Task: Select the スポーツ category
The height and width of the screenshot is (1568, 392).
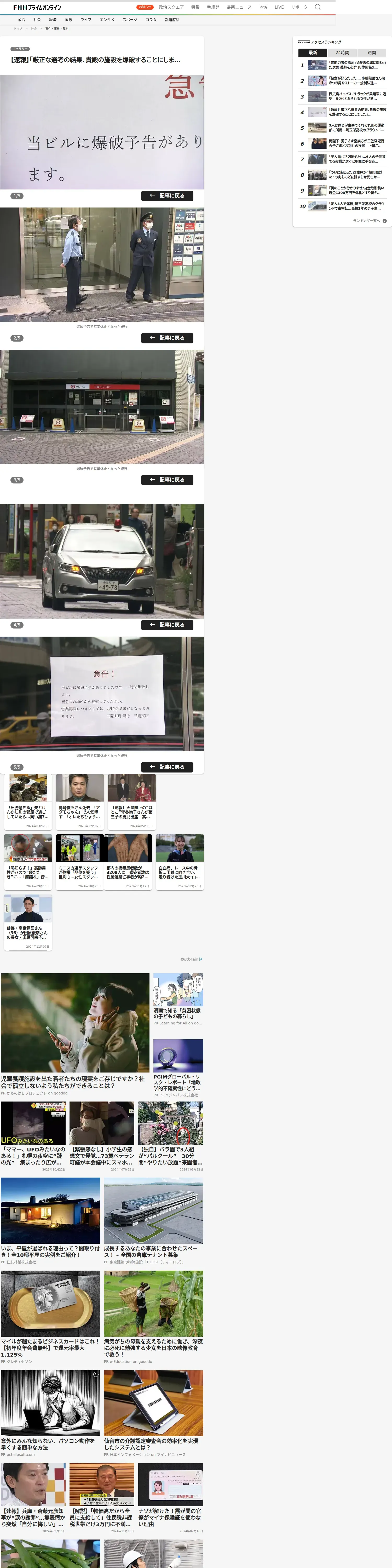Action: tap(130, 20)
